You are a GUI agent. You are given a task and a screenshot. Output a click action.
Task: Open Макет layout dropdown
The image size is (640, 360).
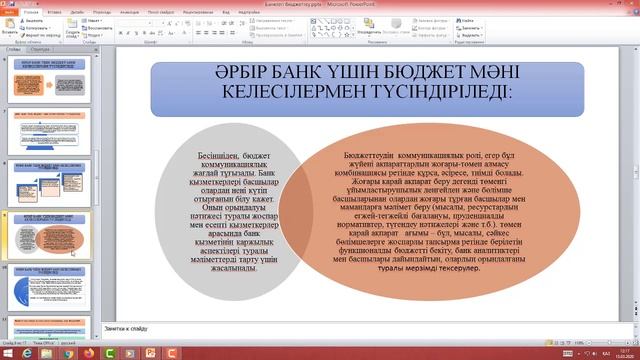tap(92, 20)
